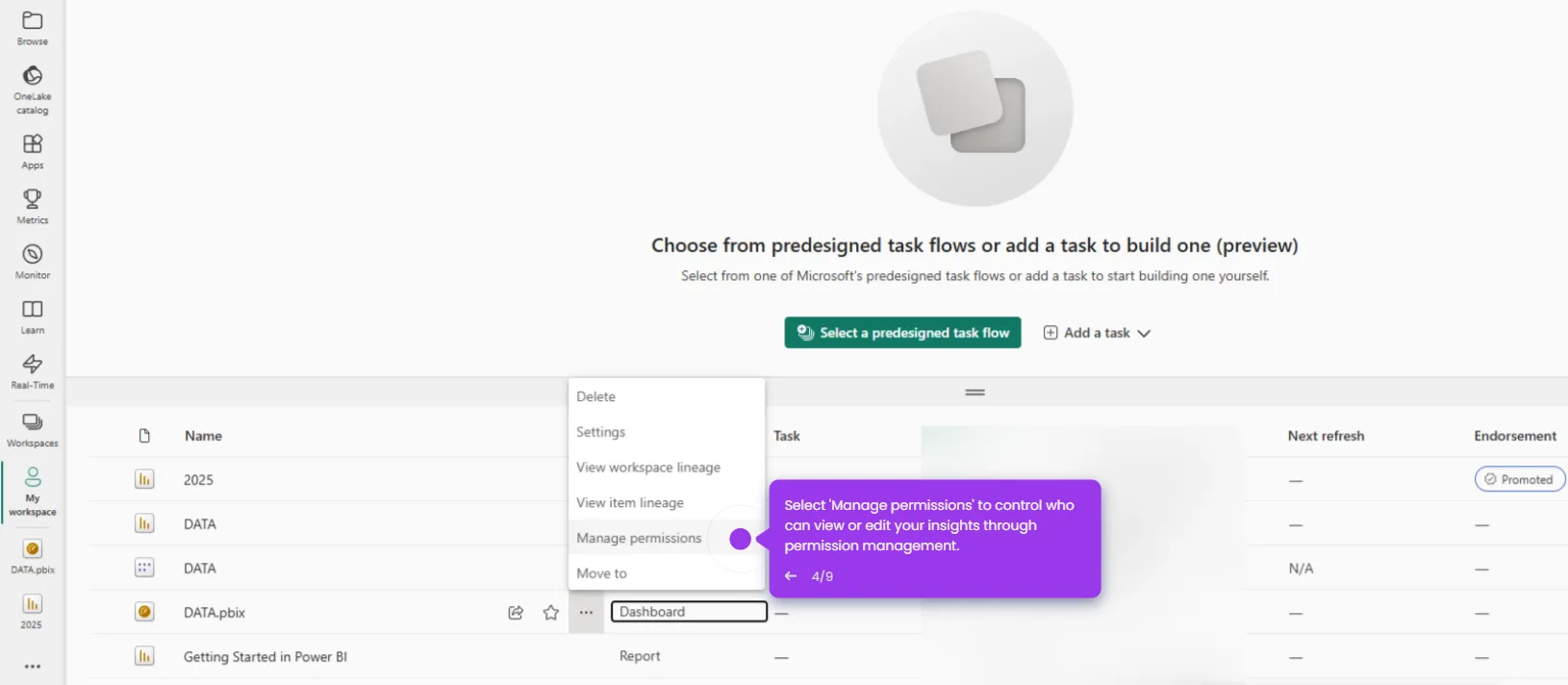Click the Endorsement column header
Image resolution: width=1568 pixels, height=685 pixels.
(1515, 436)
